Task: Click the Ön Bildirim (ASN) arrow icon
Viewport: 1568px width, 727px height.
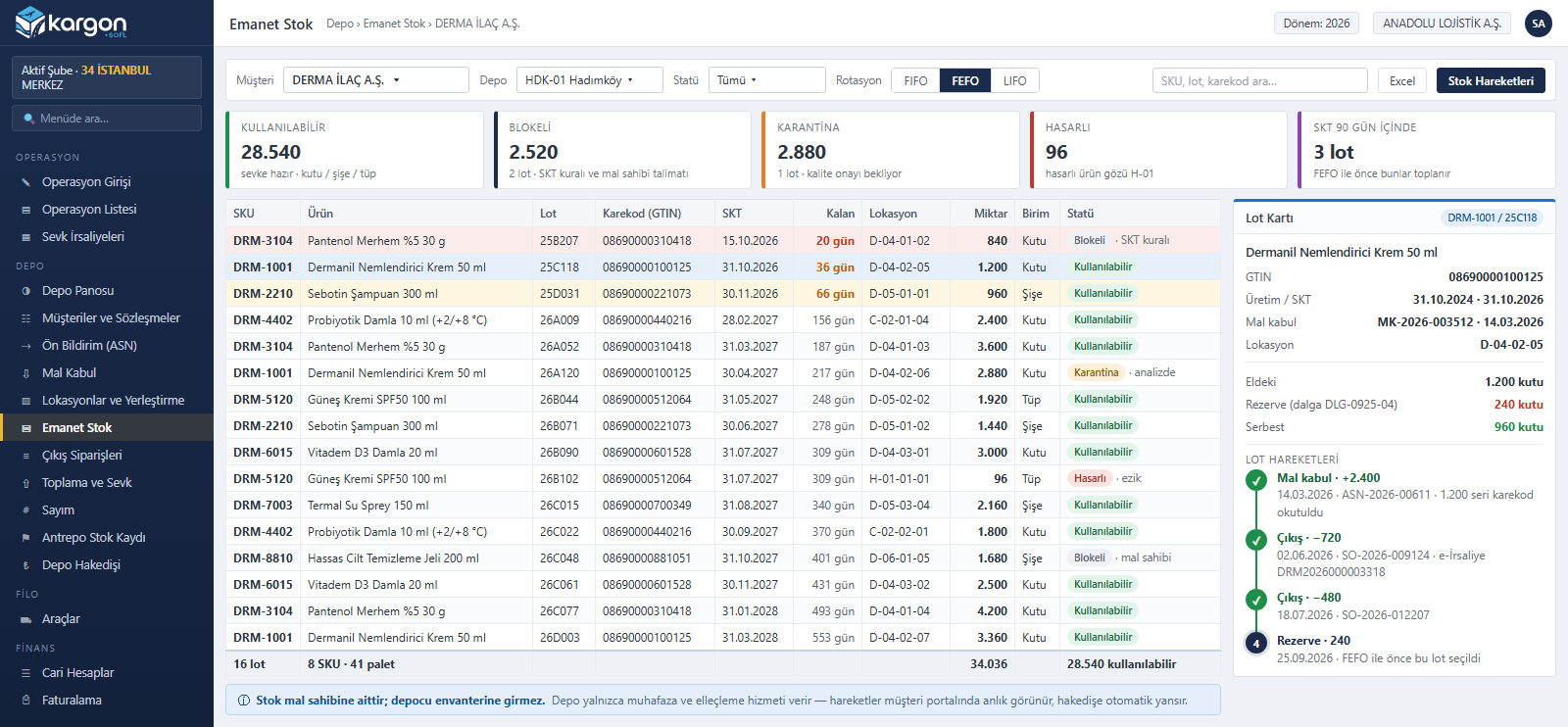Action: coord(26,346)
